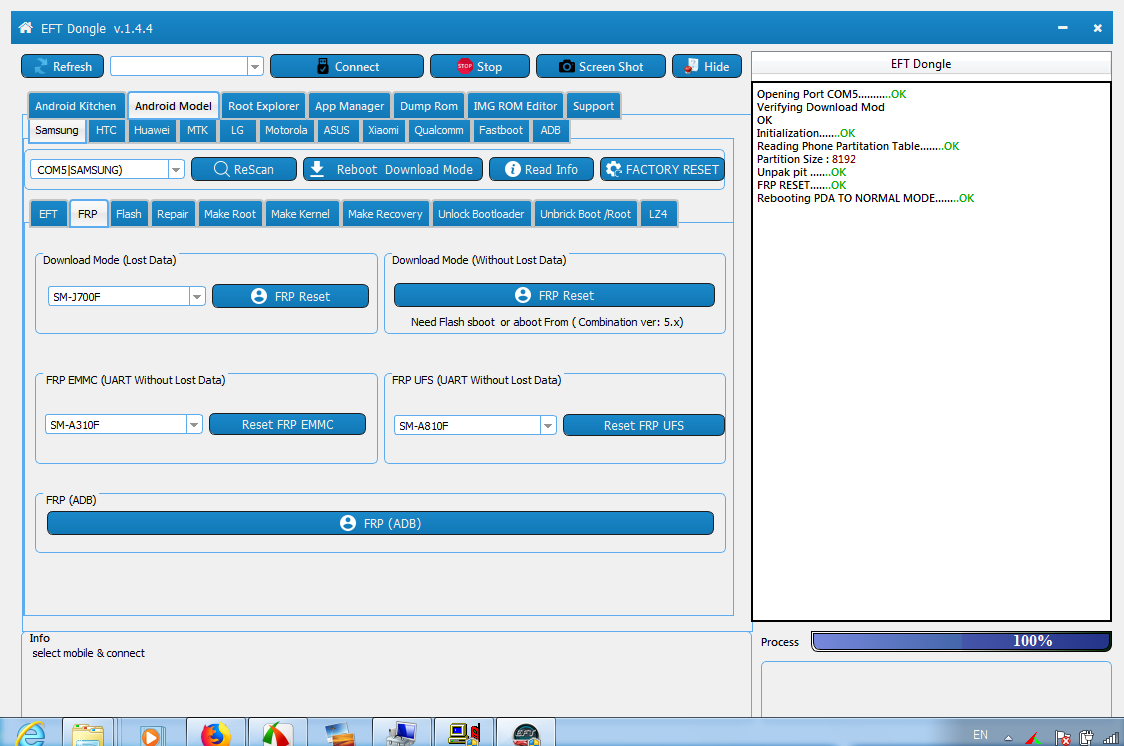1124x746 pixels.
Task: Click the Read Info button
Action: (x=541, y=170)
